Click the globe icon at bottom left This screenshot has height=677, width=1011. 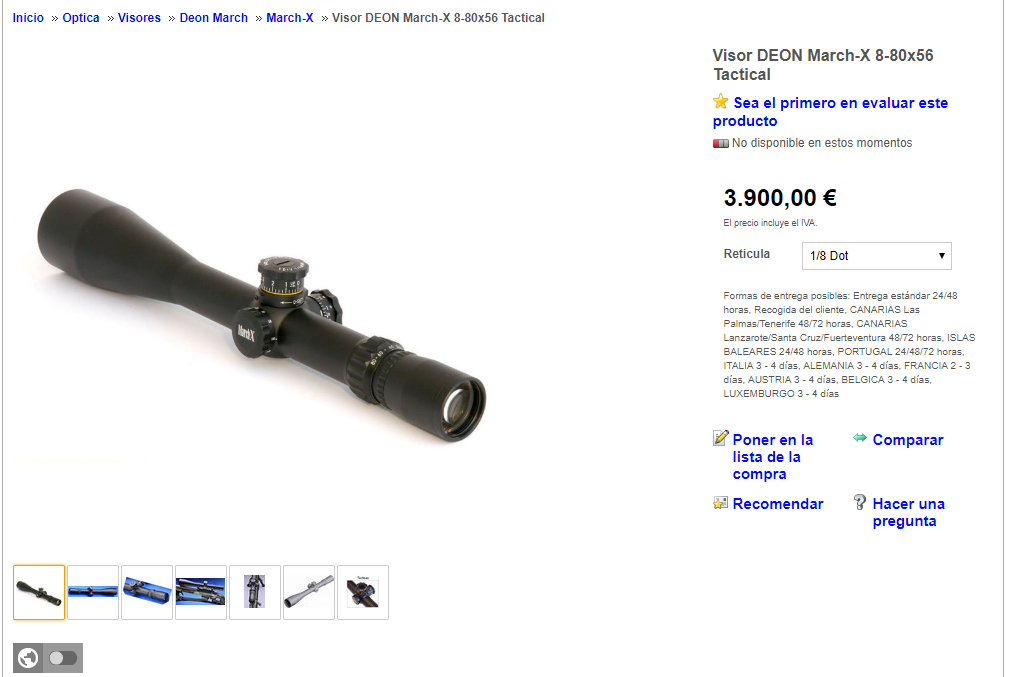click(x=28, y=658)
